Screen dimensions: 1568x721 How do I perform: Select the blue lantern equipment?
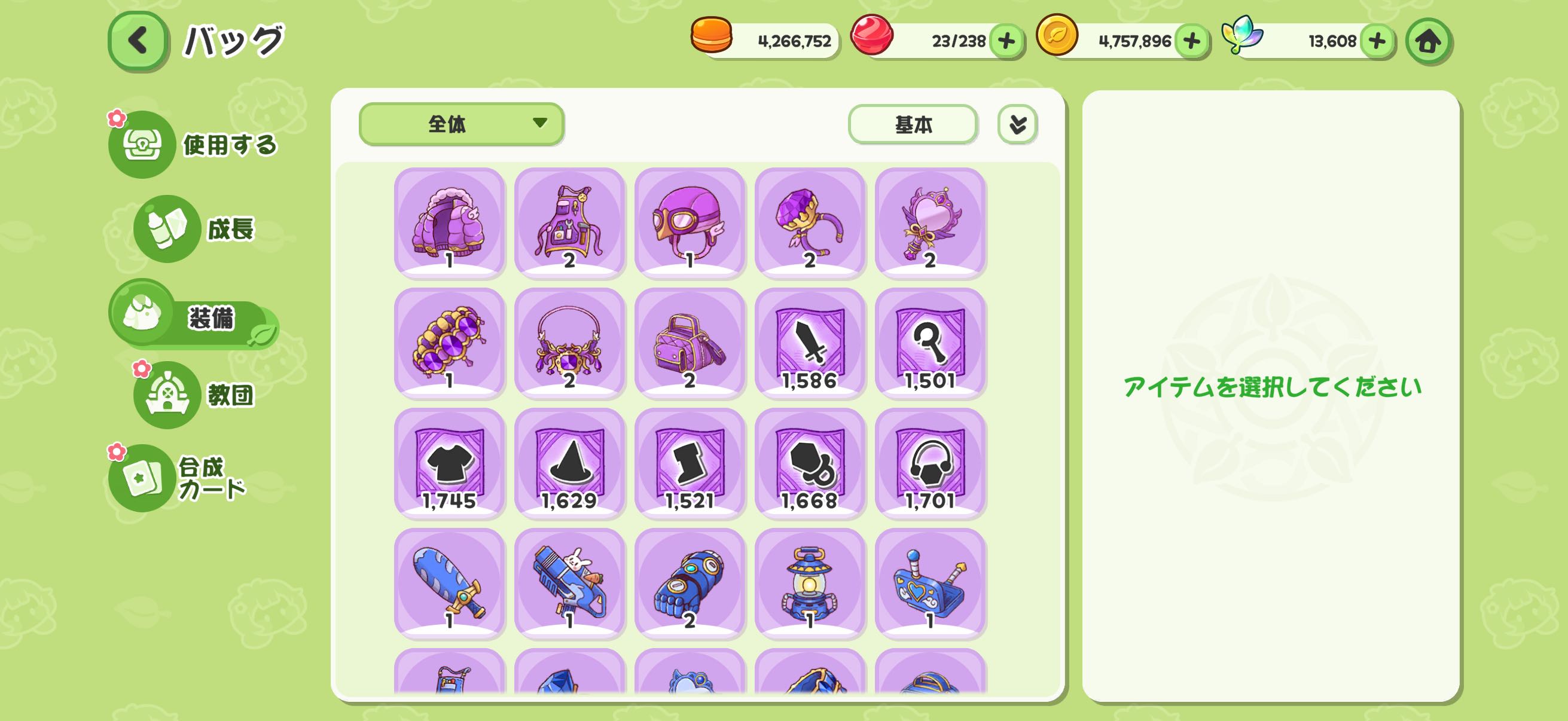coord(810,583)
